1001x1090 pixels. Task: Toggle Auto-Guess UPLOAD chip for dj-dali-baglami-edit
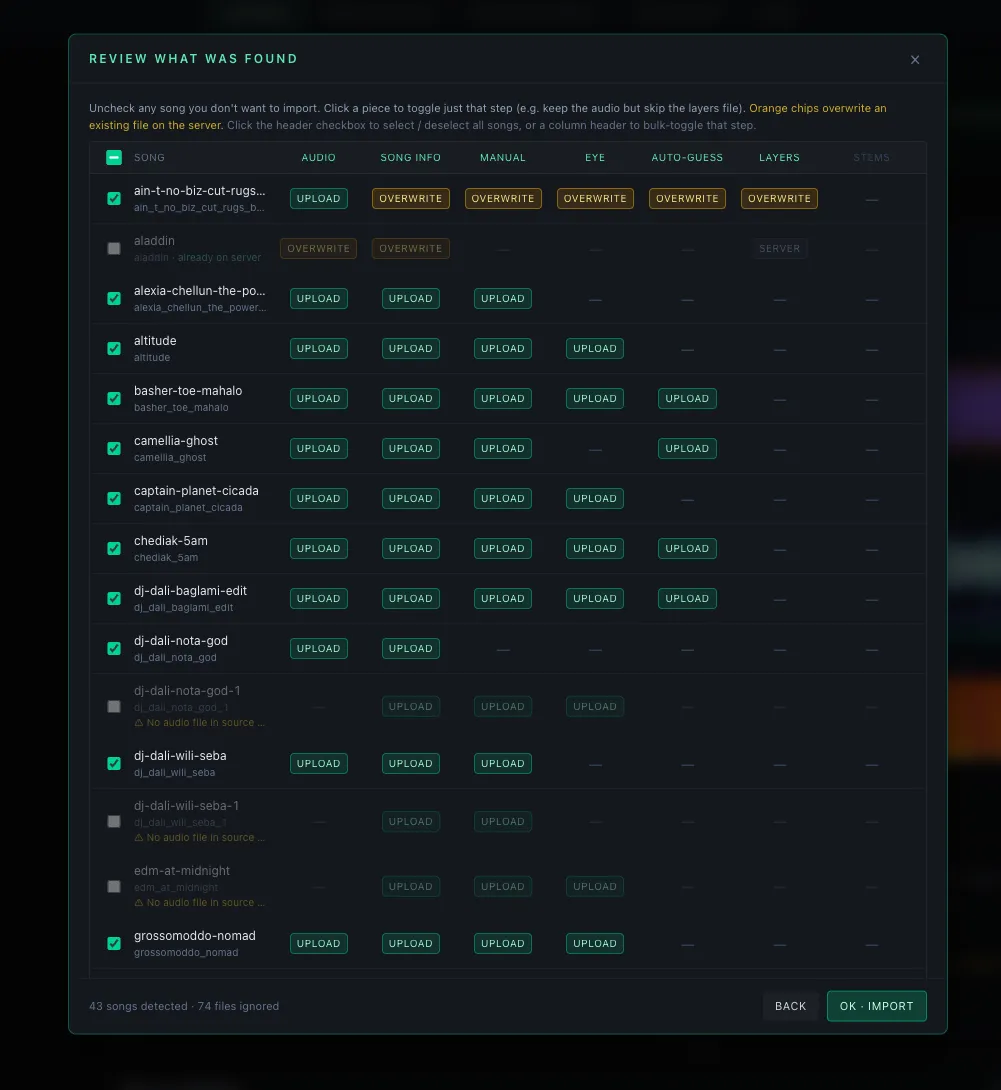(687, 599)
